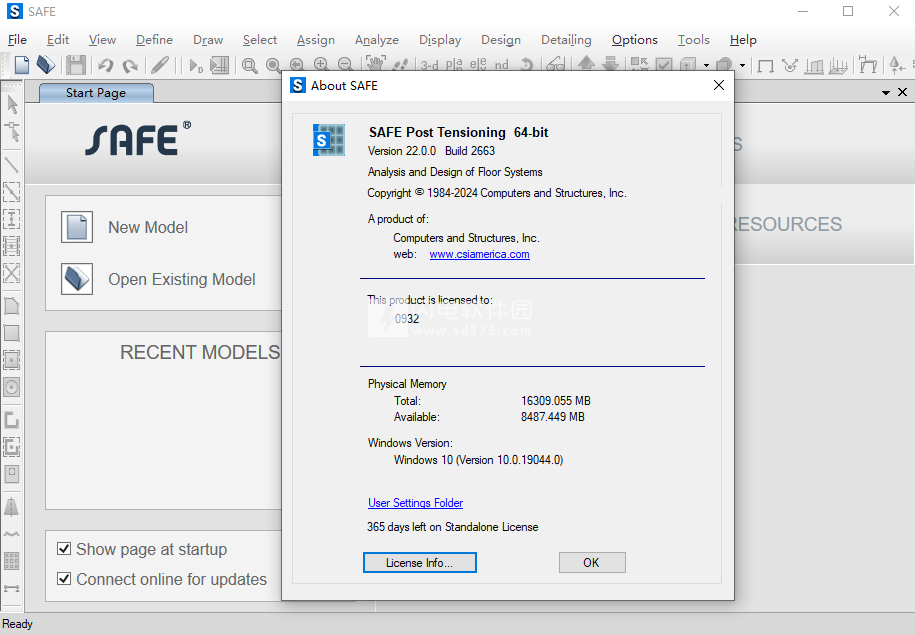915x635 pixels.
Task: Click the Set Display Options checkbox icon
Action: [x=664, y=64]
